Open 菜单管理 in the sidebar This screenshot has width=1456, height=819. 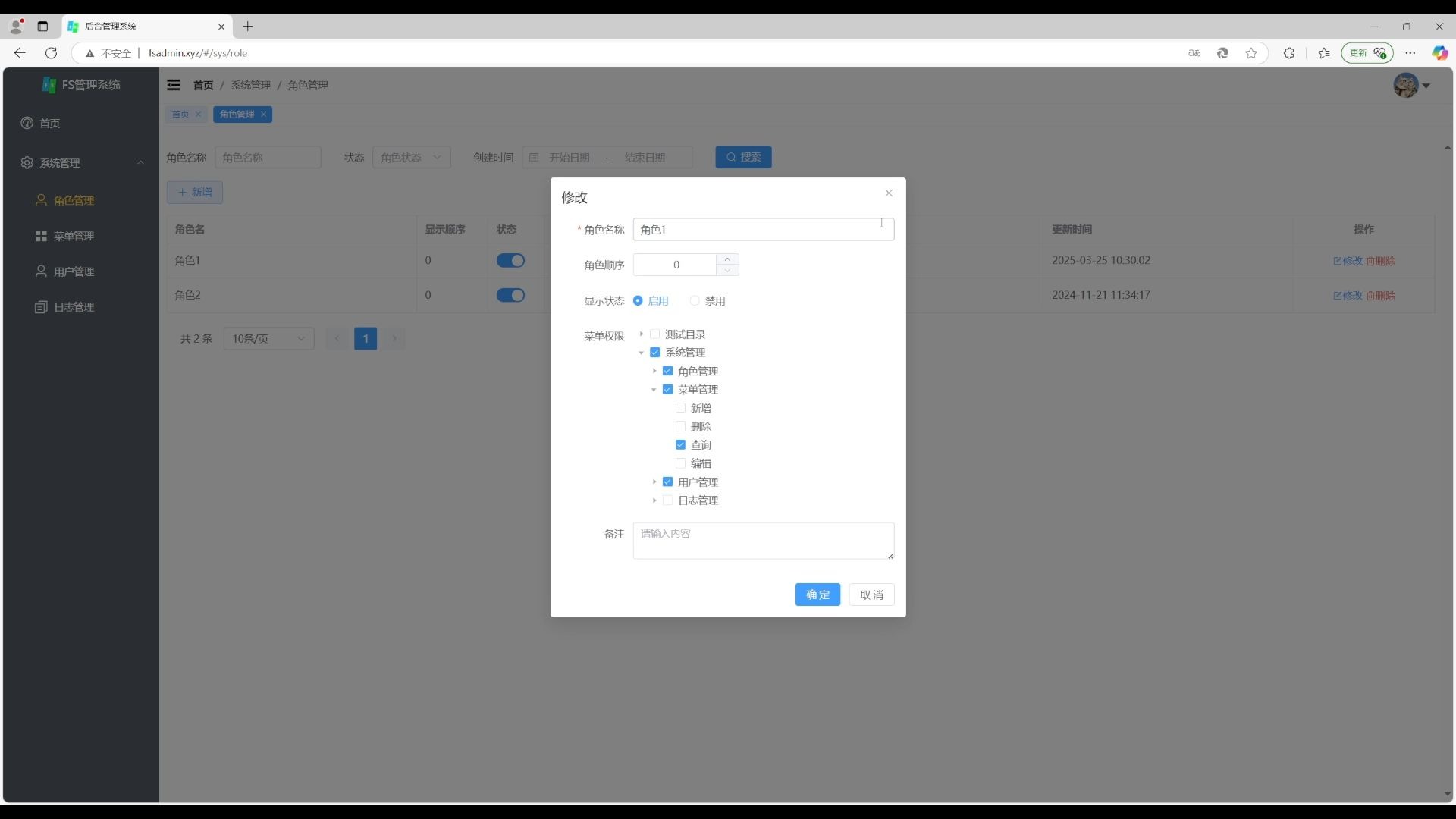click(74, 236)
